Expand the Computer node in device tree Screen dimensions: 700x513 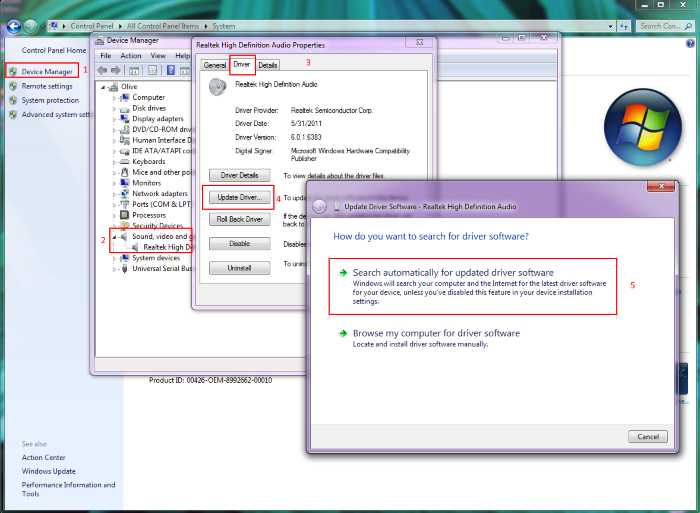point(114,98)
